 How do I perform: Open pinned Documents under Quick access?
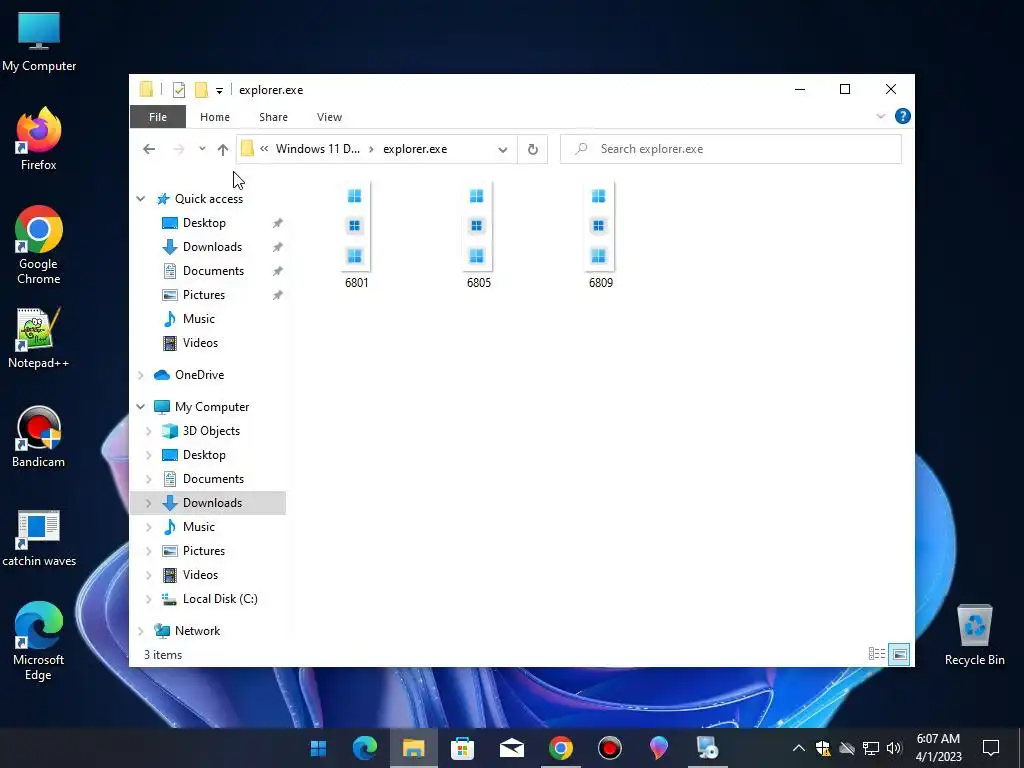213,271
